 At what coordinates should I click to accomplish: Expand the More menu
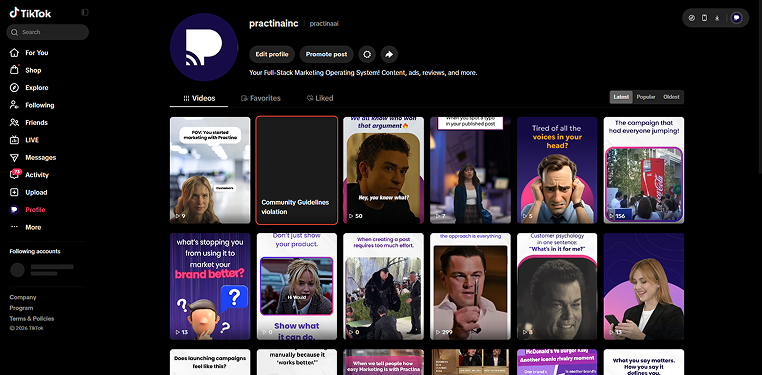click(x=25, y=227)
